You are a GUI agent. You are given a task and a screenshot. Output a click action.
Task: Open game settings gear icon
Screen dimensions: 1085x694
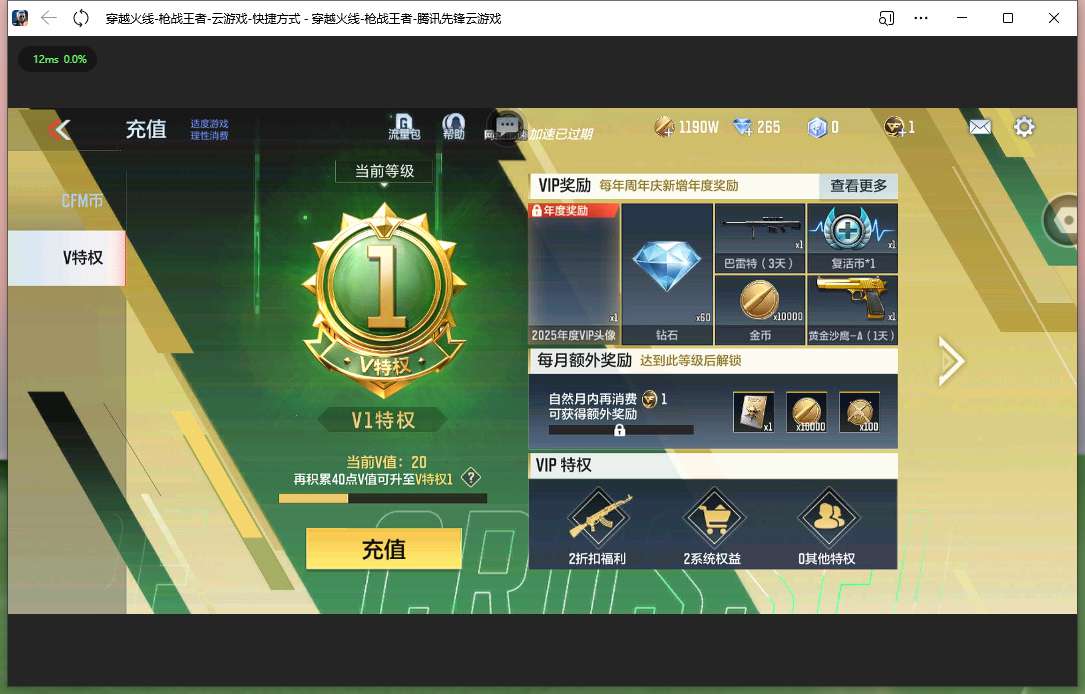coord(1024,127)
